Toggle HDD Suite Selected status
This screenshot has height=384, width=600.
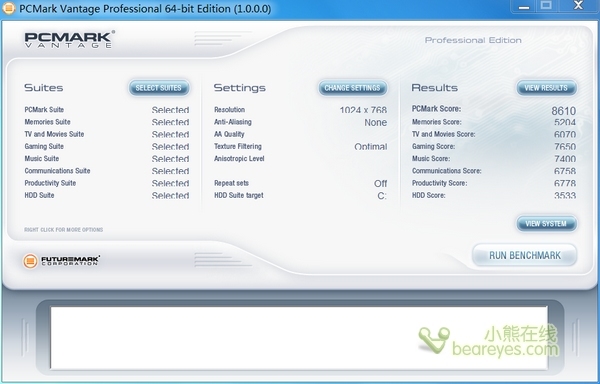(170, 195)
